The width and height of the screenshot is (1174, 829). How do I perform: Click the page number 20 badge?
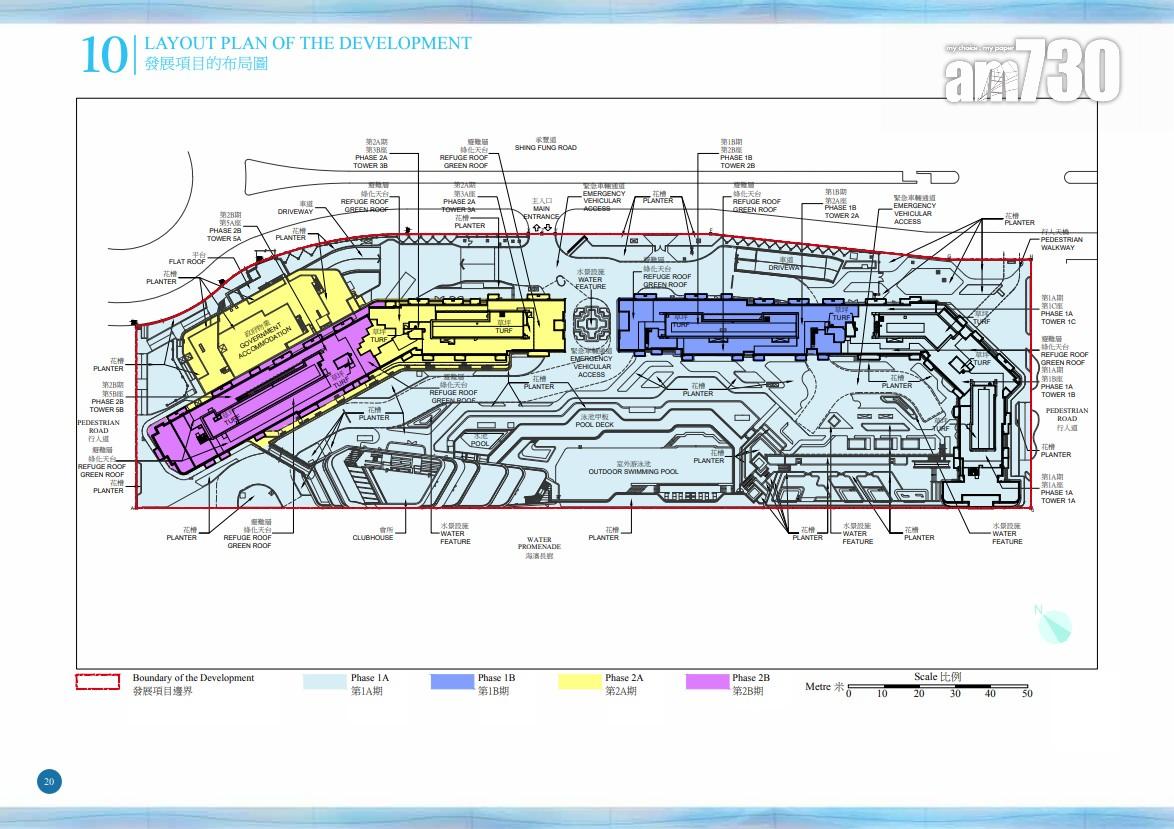point(49,781)
